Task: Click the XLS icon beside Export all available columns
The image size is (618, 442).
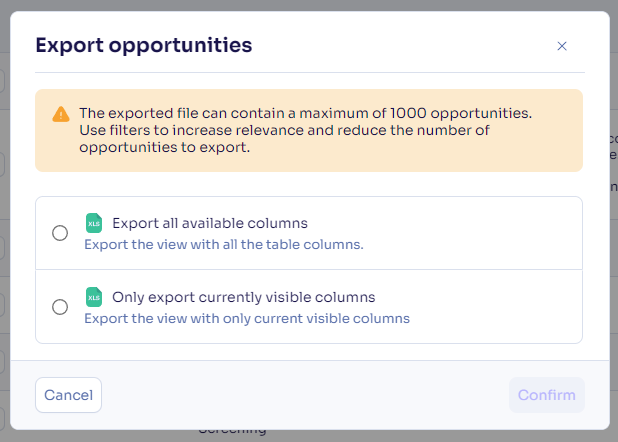Action: (94, 223)
